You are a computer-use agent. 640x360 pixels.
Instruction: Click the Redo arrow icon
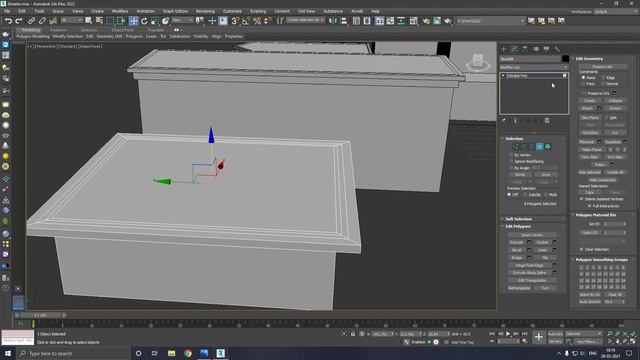pyautogui.click(x=19, y=21)
